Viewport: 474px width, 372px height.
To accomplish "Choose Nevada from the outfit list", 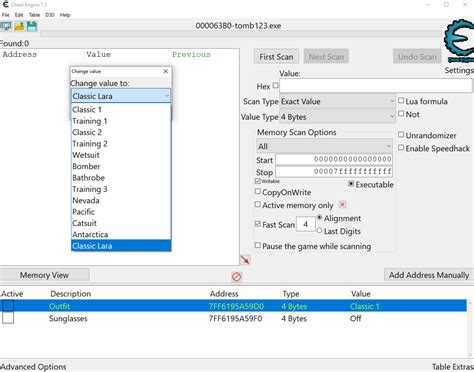I will (121, 200).
